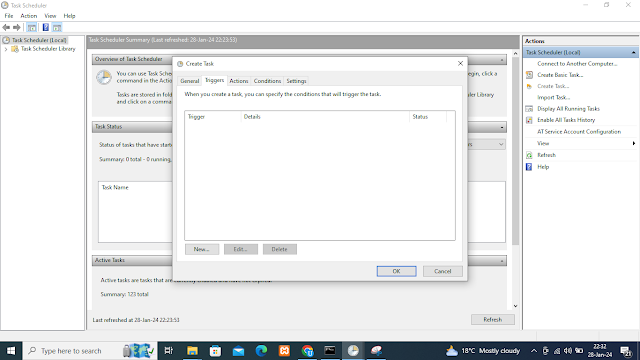
Task: Click Delete trigger button
Action: [x=280, y=249]
